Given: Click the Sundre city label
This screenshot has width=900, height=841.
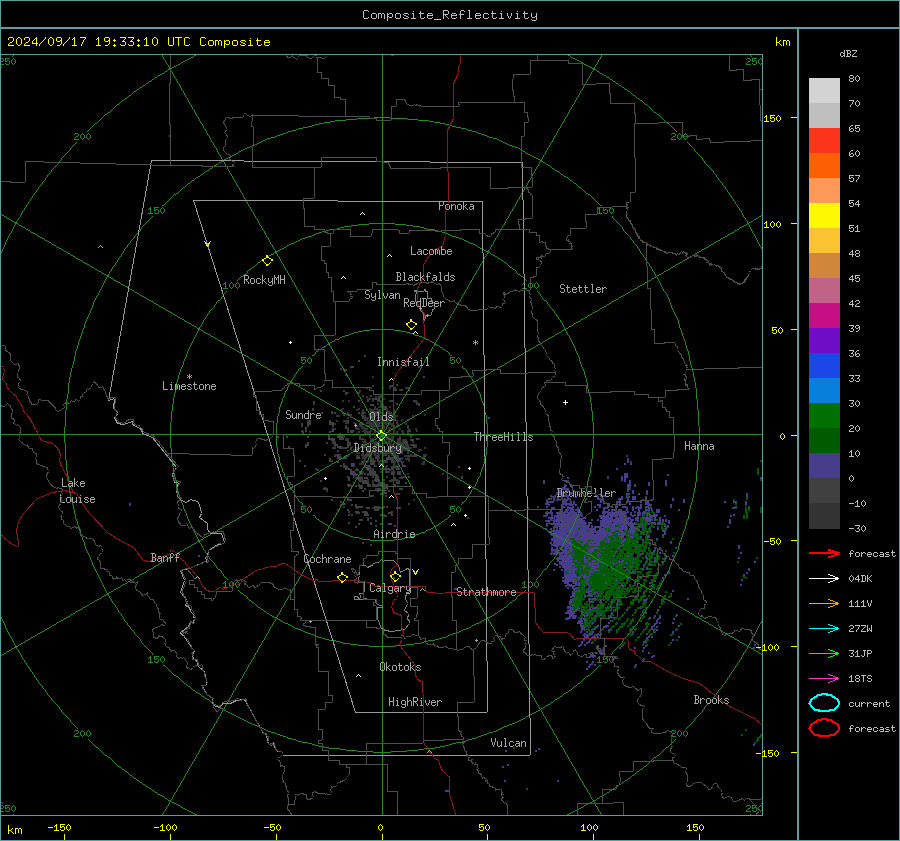Looking at the screenshot, I should pyautogui.click(x=303, y=415).
